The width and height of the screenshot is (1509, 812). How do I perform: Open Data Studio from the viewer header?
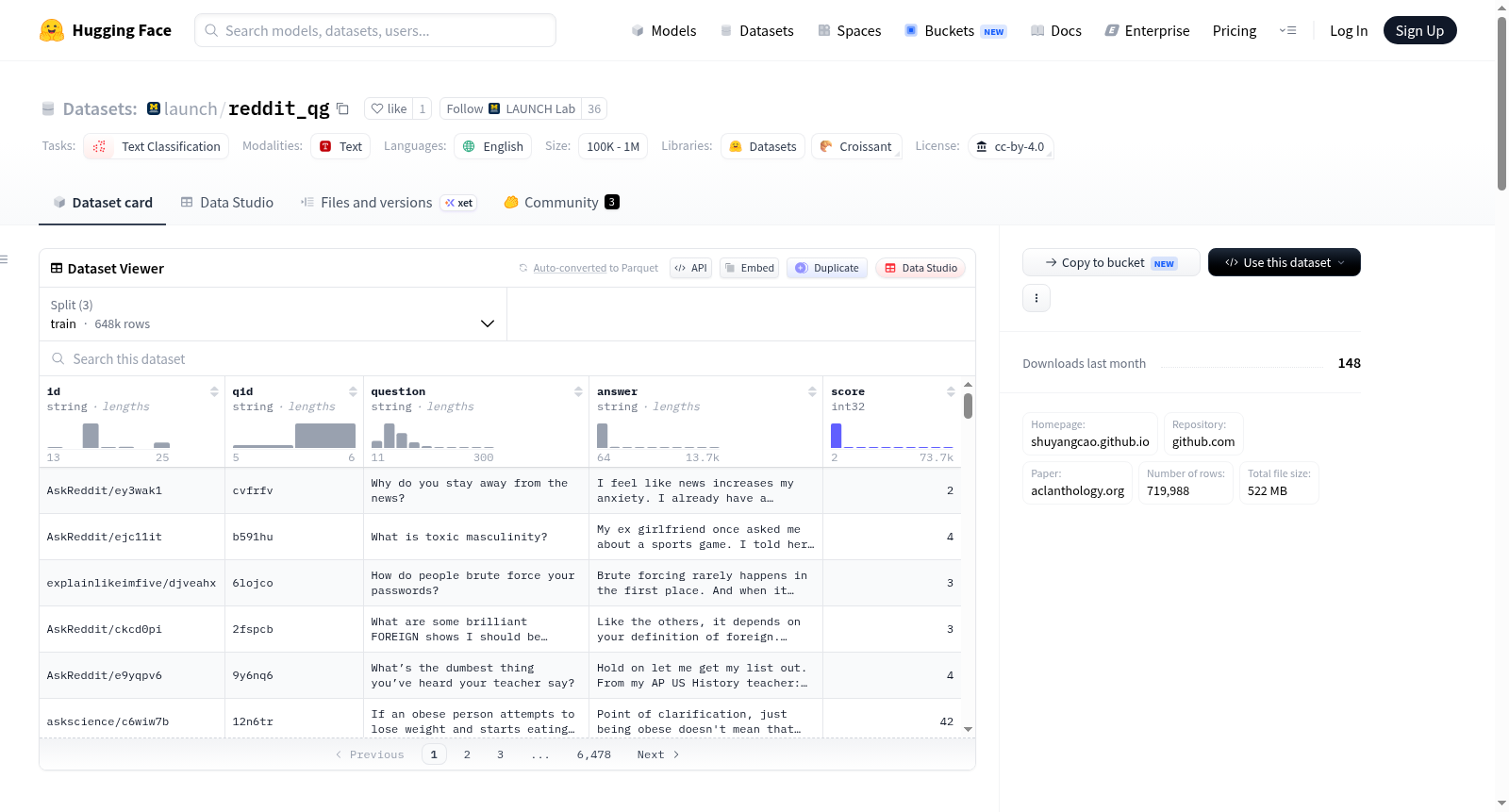[x=920, y=268]
